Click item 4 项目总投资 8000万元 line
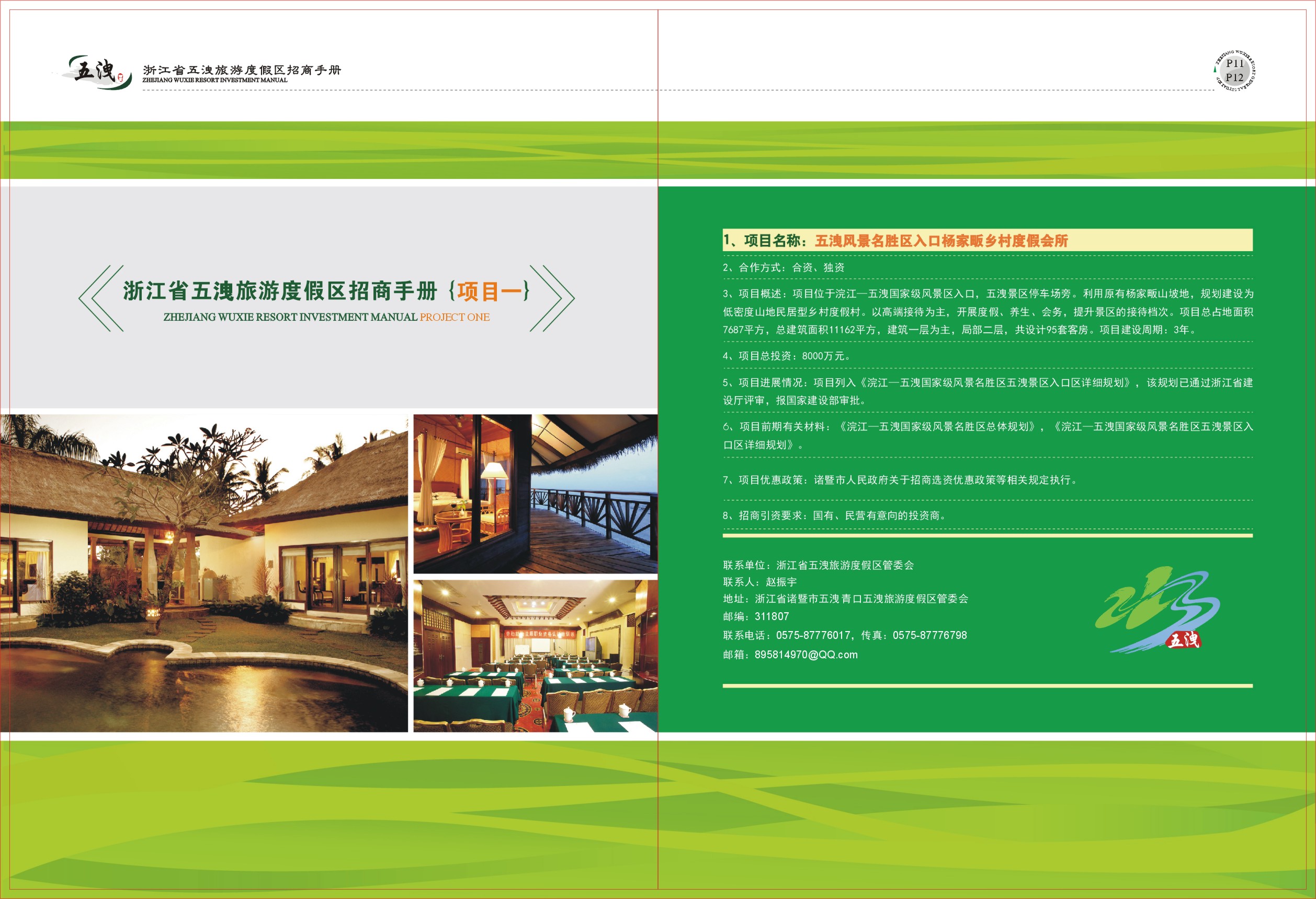The width and height of the screenshot is (1316, 899). [x=786, y=356]
